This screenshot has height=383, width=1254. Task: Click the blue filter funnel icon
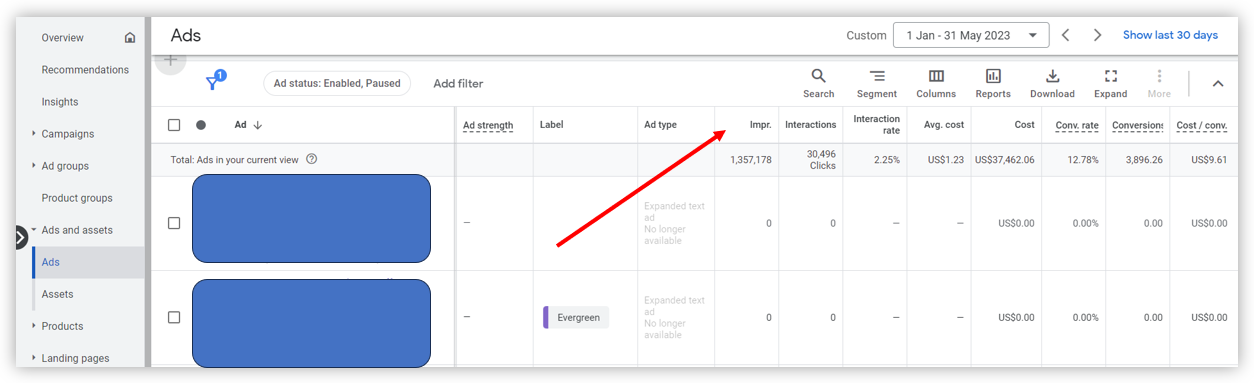click(x=213, y=83)
